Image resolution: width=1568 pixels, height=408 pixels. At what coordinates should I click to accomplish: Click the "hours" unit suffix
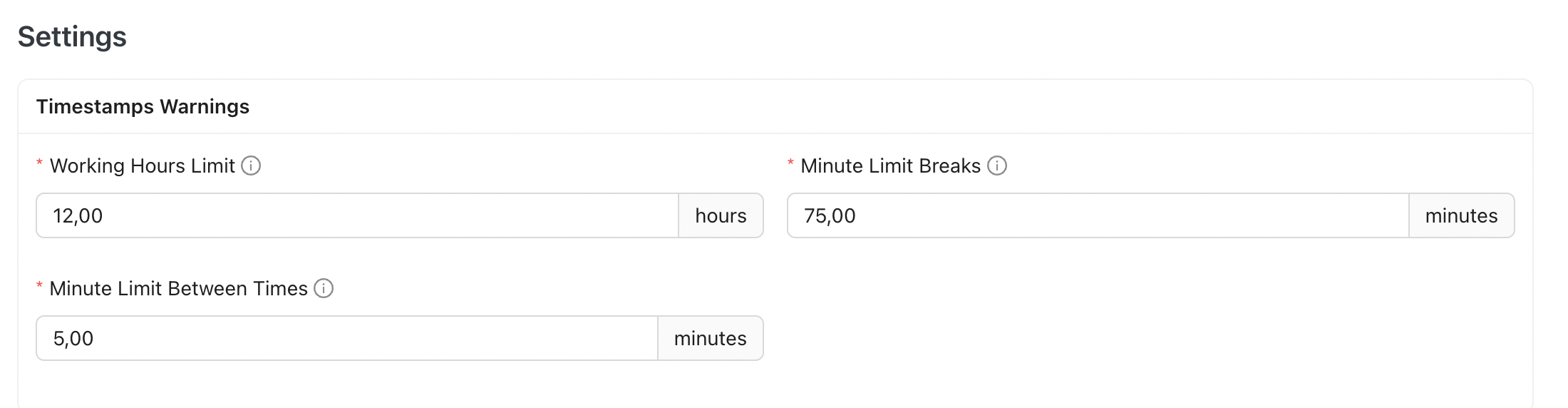pos(721,215)
